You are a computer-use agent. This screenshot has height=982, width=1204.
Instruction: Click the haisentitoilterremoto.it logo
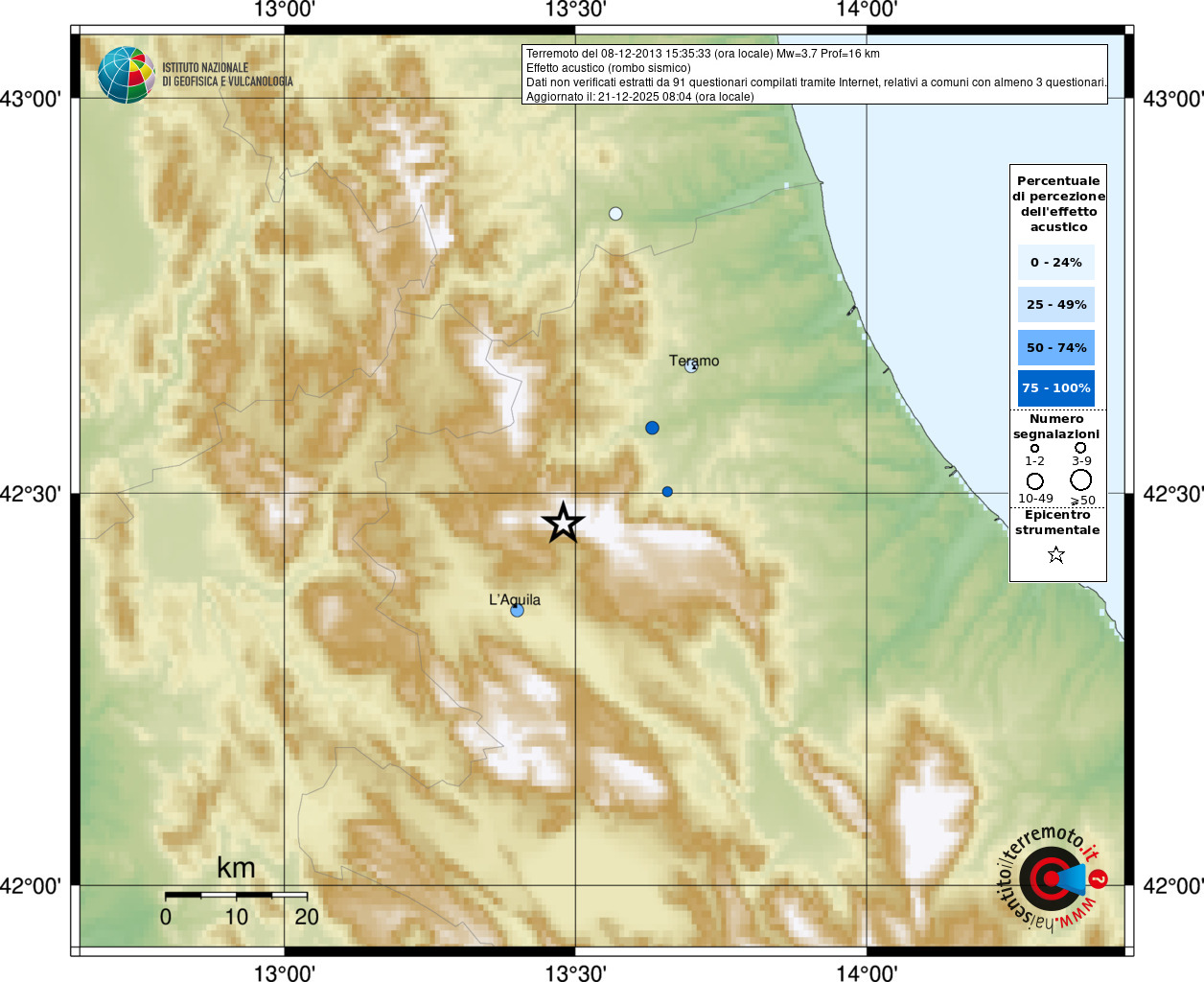[x=1053, y=878]
